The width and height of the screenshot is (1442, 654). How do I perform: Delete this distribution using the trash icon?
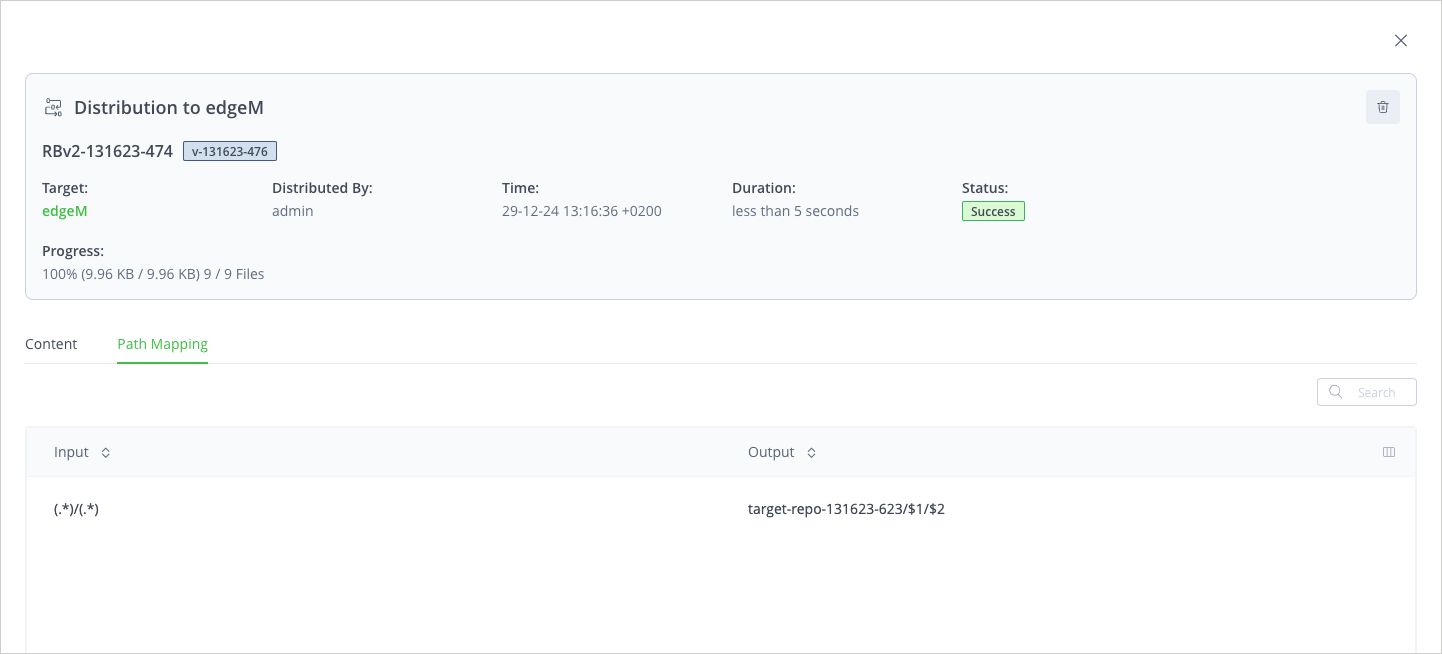pos(1383,107)
